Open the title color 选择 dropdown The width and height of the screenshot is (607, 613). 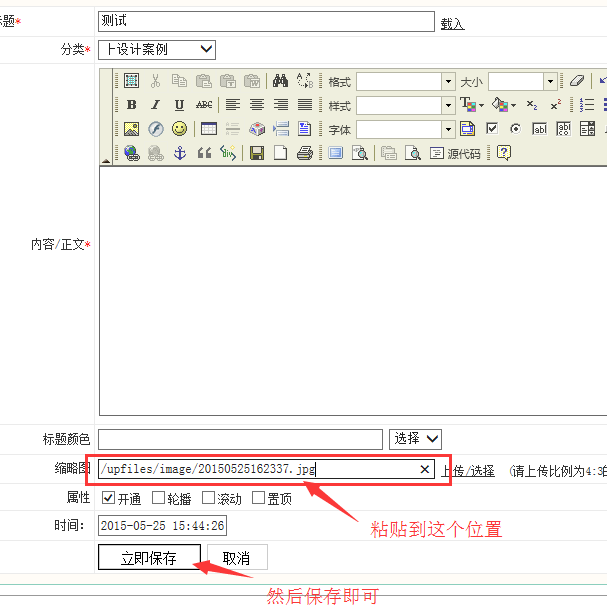(415, 439)
